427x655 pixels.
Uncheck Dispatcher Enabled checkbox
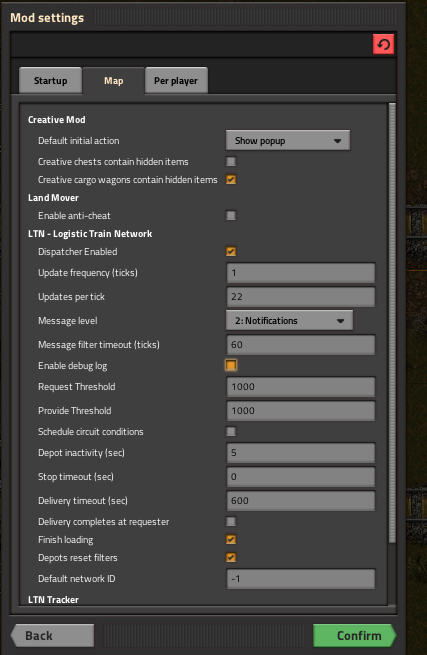pos(231,251)
